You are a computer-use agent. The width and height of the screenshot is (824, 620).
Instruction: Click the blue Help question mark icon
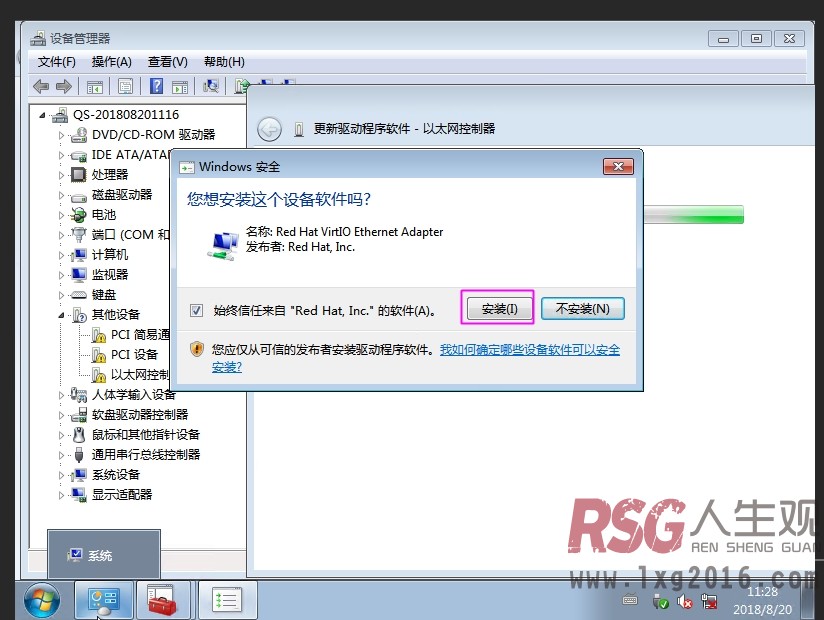point(156,86)
